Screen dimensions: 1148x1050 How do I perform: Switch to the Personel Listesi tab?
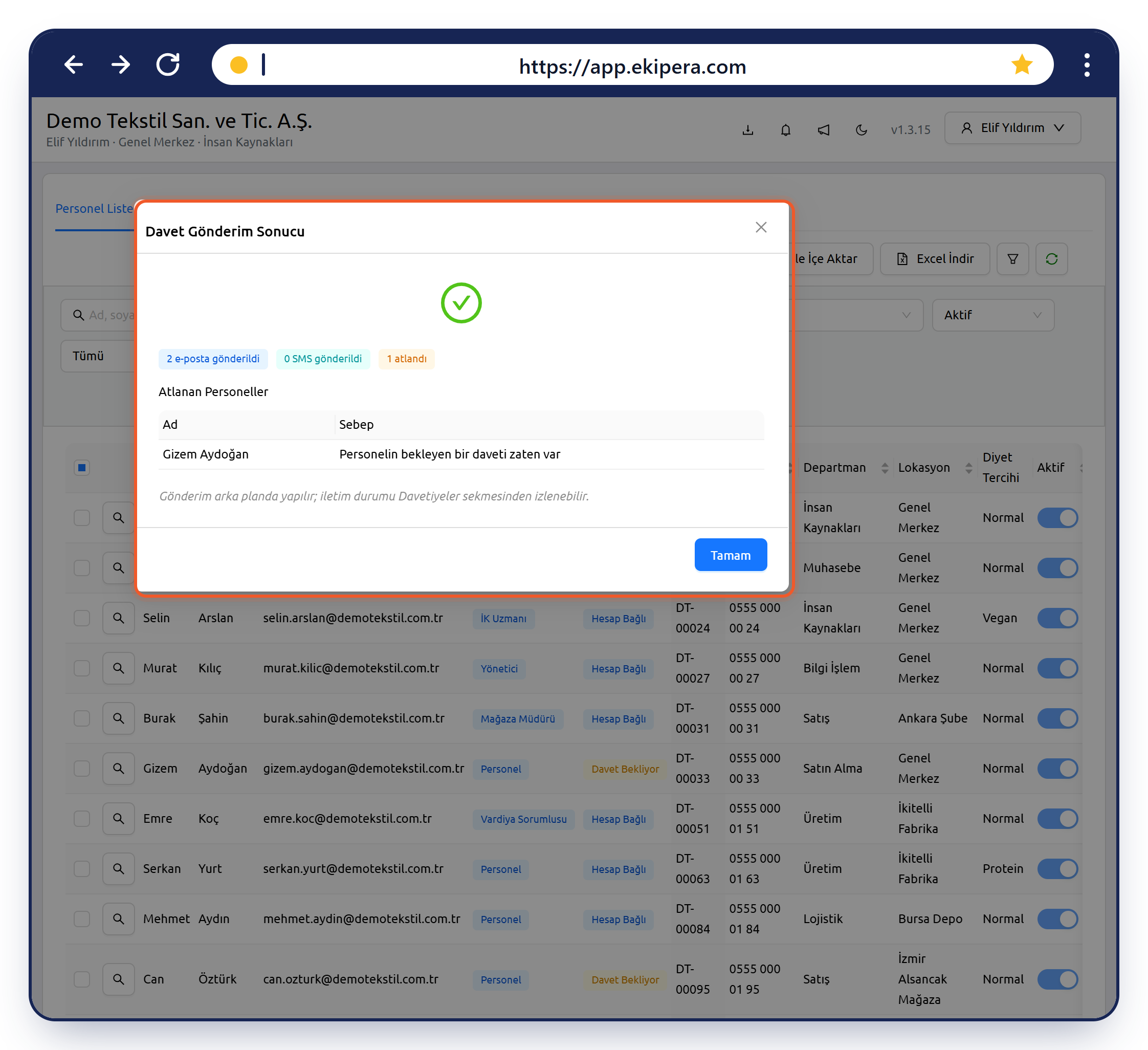[95, 209]
